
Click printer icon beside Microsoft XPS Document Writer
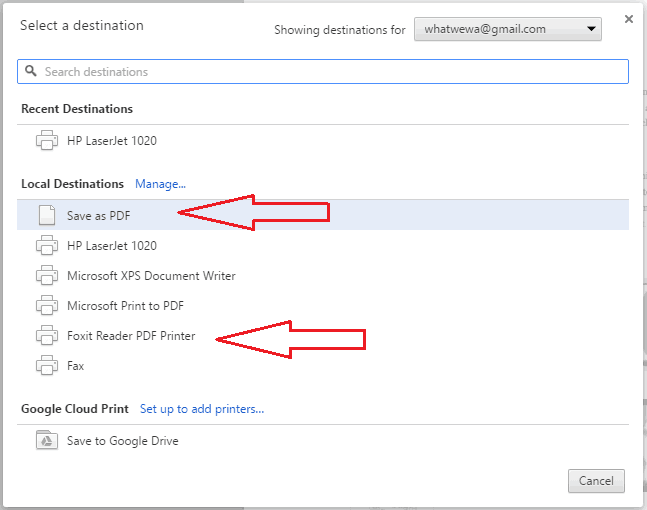coord(47,275)
